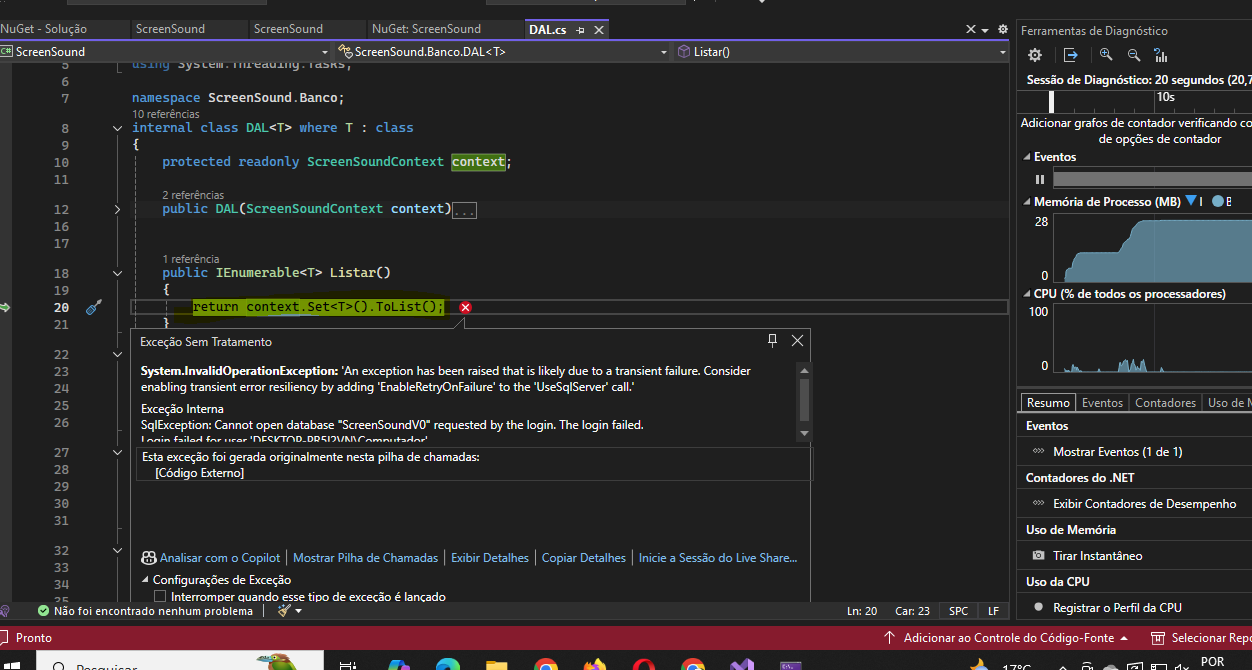Click the diagnostic timeline ruler selection marker
Viewport: 1252px width, 670px height.
coord(1051,101)
